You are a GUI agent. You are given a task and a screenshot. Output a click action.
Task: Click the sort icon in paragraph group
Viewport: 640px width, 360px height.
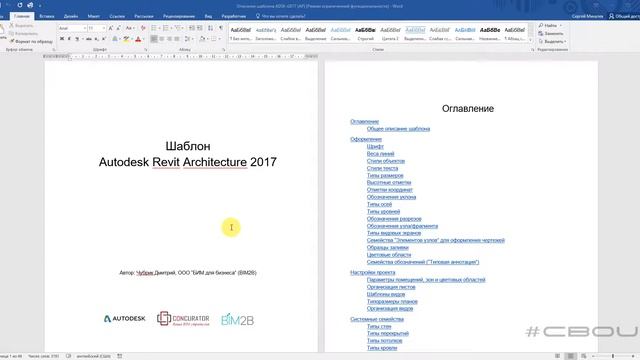click(x=210, y=28)
